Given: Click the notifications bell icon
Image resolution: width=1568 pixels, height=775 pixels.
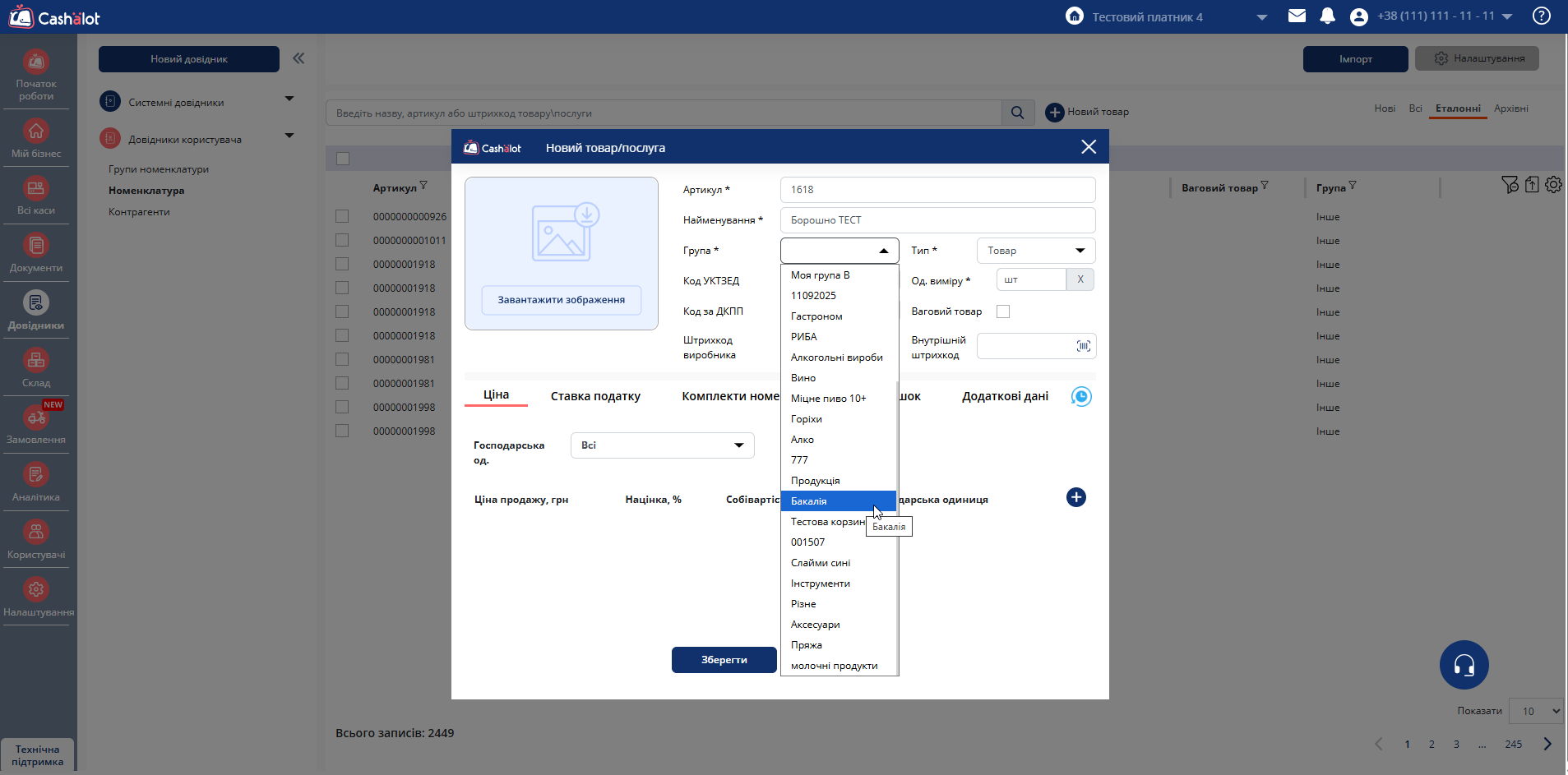Looking at the screenshot, I should pos(1327,16).
